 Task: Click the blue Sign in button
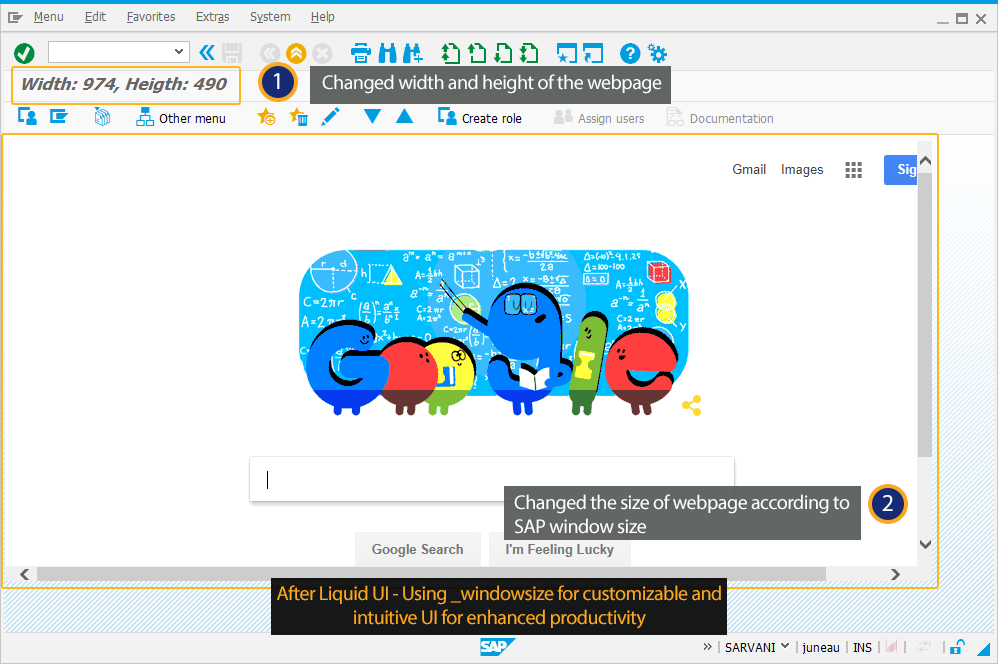click(x=901, y=169)
